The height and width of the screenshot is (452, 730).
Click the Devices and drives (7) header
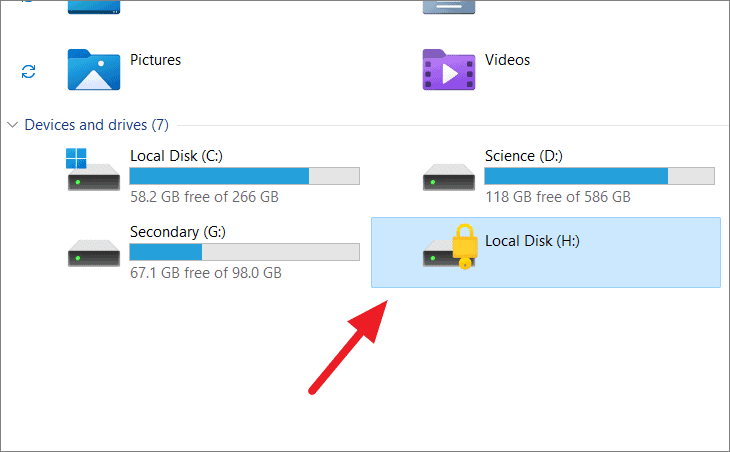[x=96, y=125]
